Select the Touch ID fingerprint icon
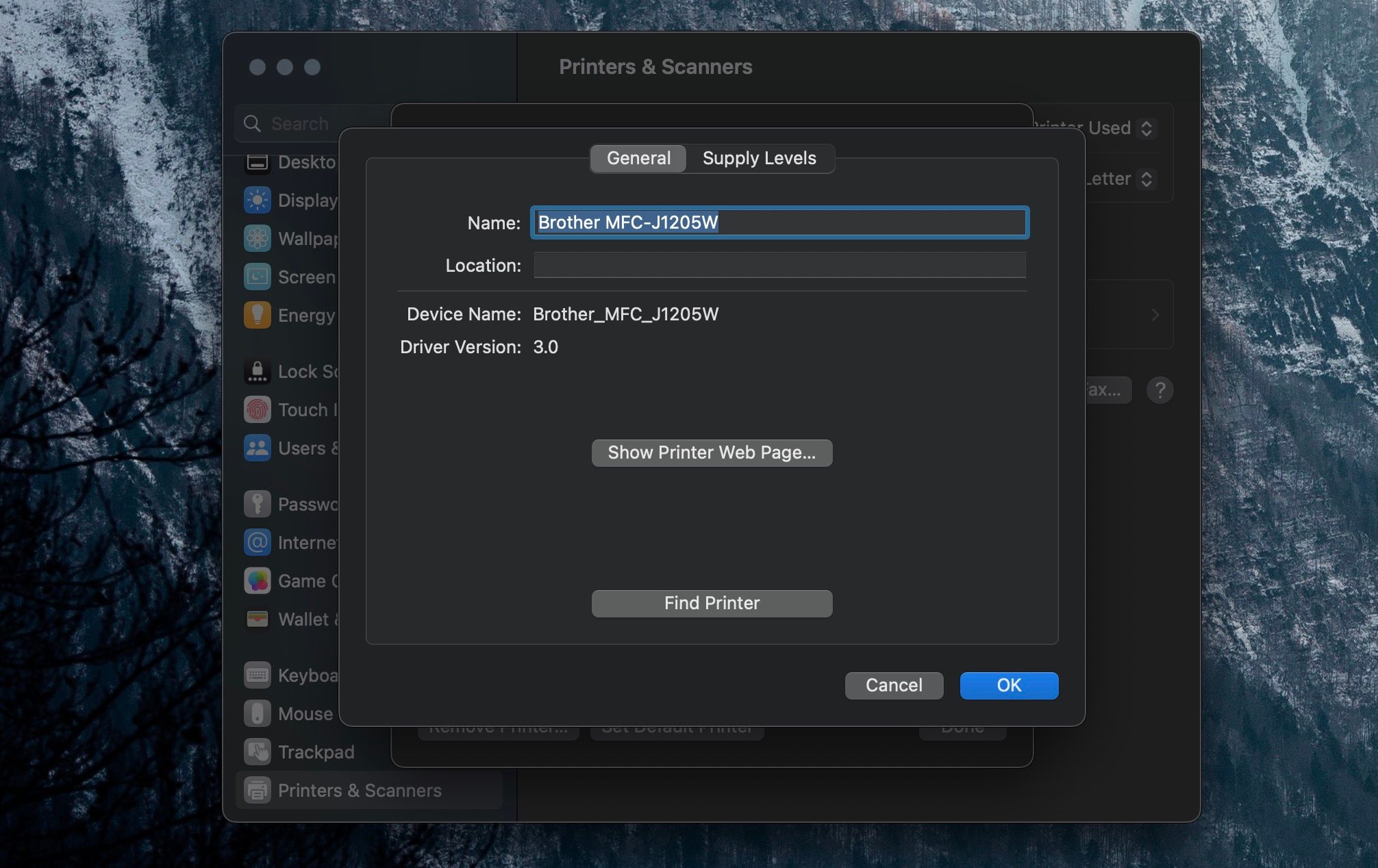Image resolution: width=1378 pixels, height=868 pixels. (x=258, y=409)
